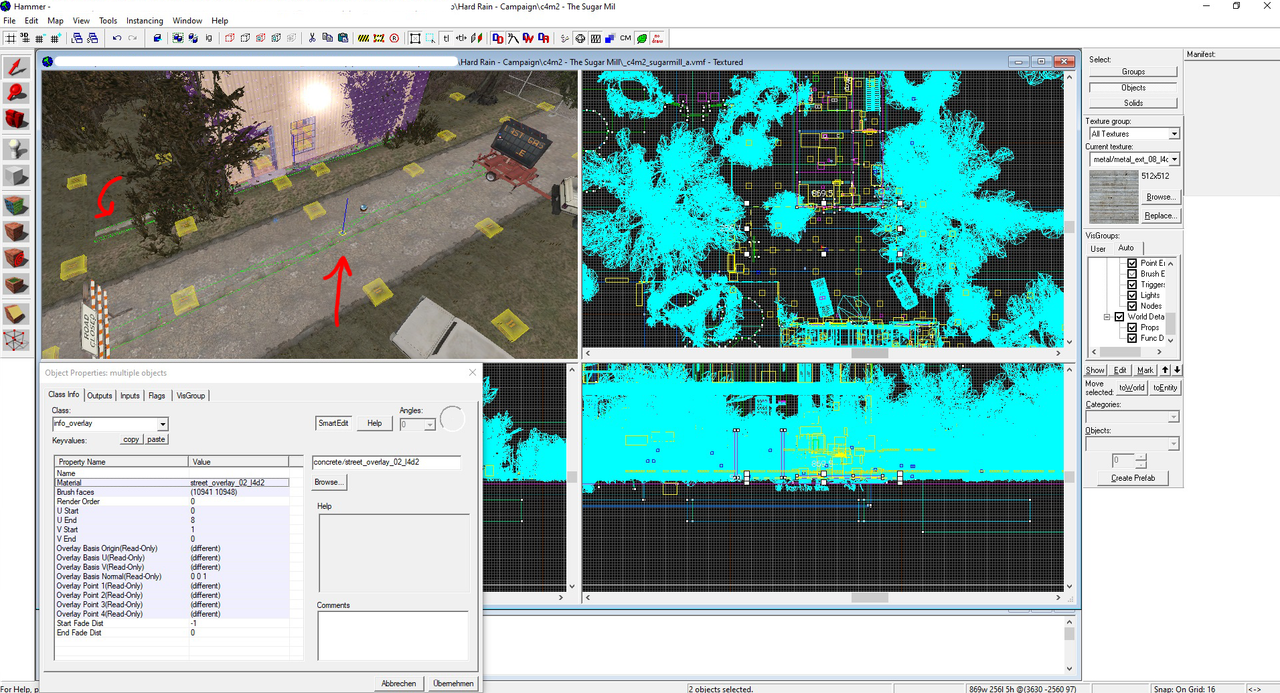Click the stepper beside the 0 field
Image resolution: width=1280 pixels, height=693 pixels.
point(1140,461)
